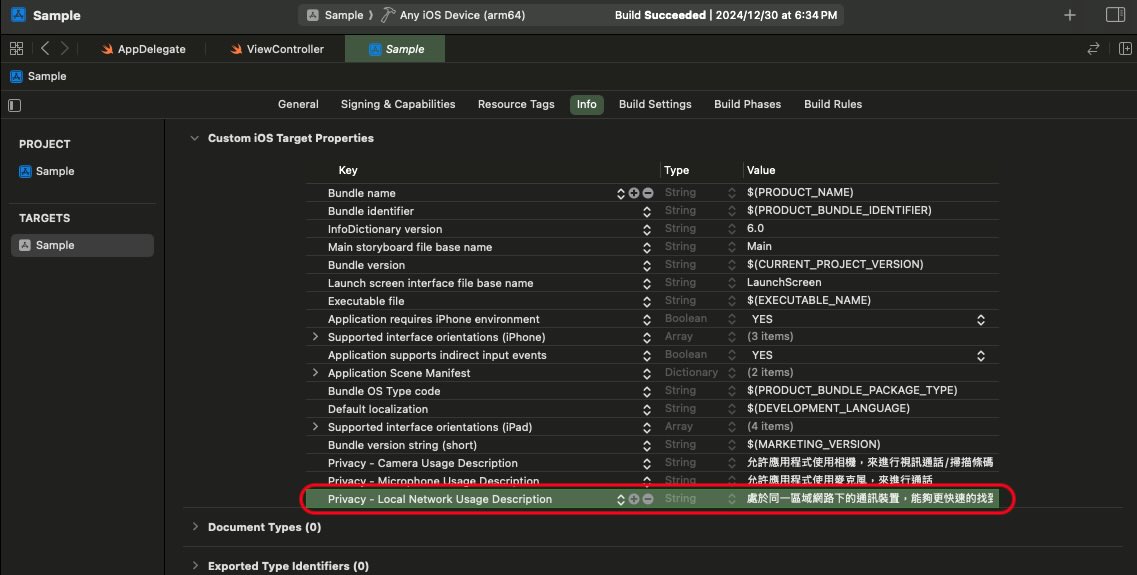This screenshot has width=1137, height=575.
Task: Open key stepper for Bundle name
Action: point(621,193)
